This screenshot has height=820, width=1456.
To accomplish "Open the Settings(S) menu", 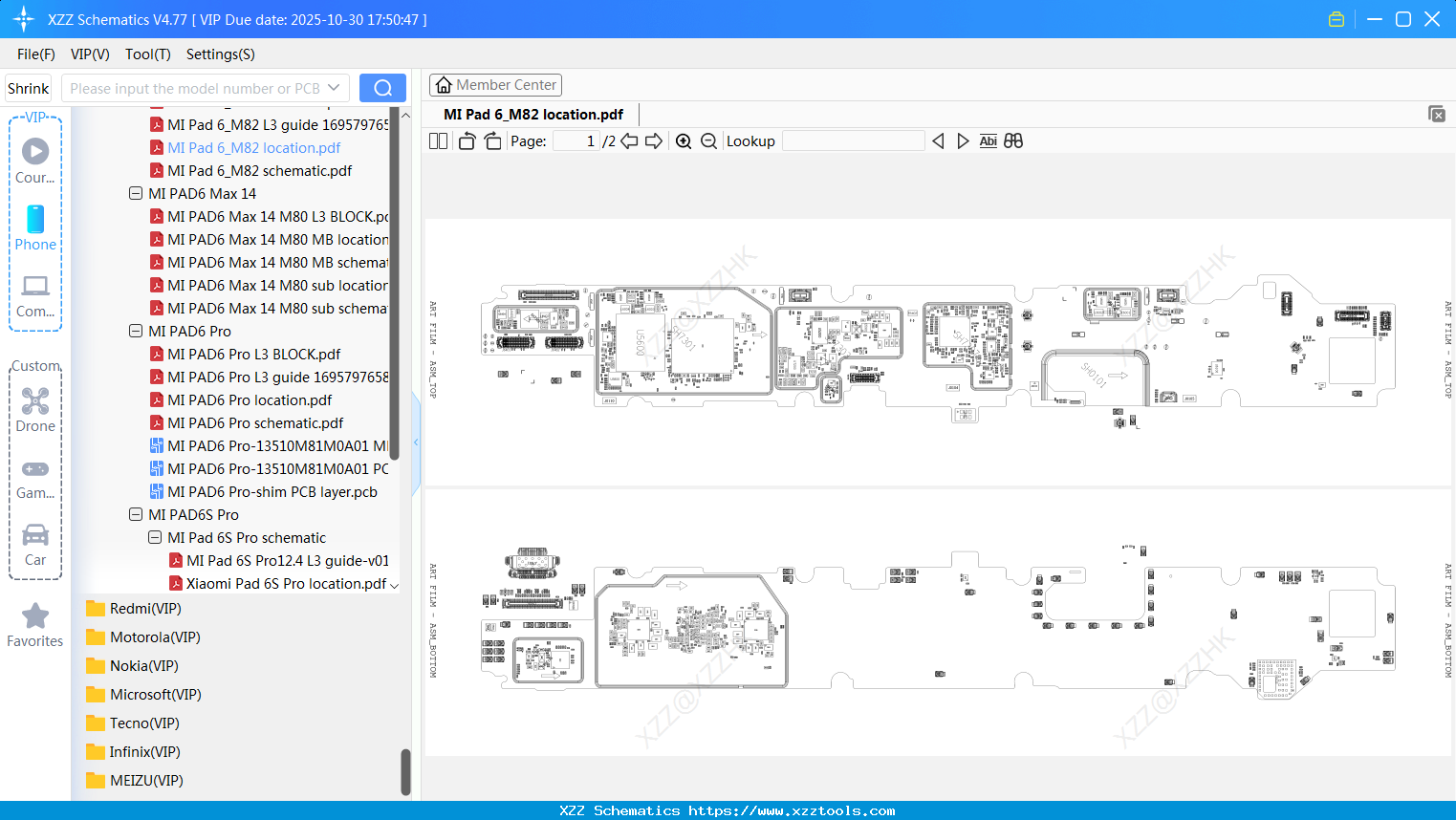I will (221, 54).
